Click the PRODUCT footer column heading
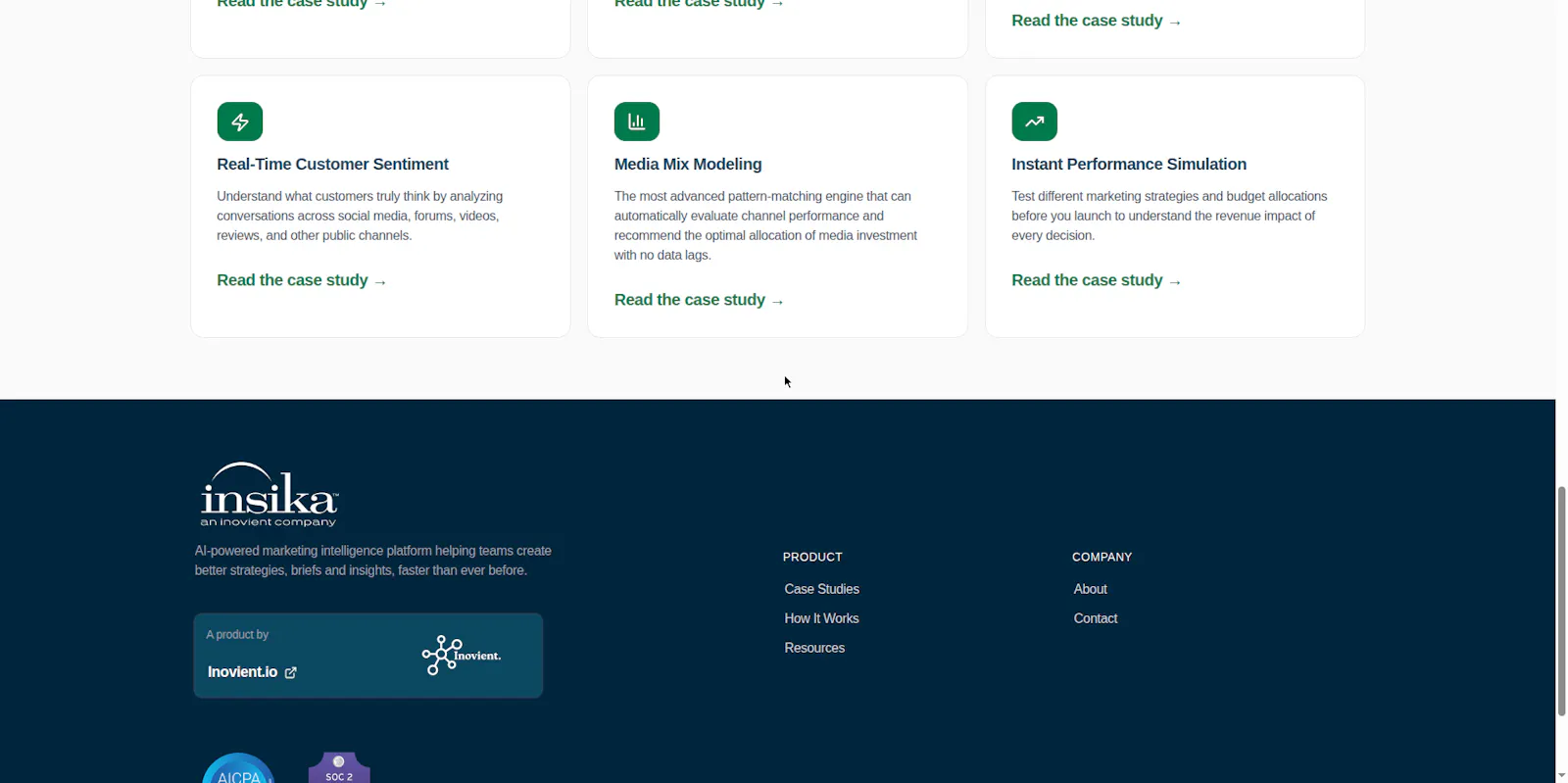 (812, 557)
